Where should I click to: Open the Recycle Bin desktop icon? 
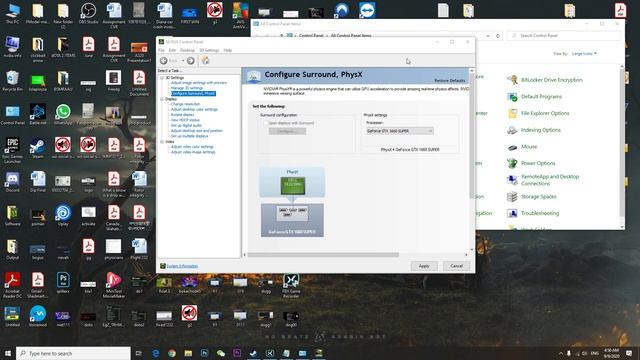click(12, 80)
